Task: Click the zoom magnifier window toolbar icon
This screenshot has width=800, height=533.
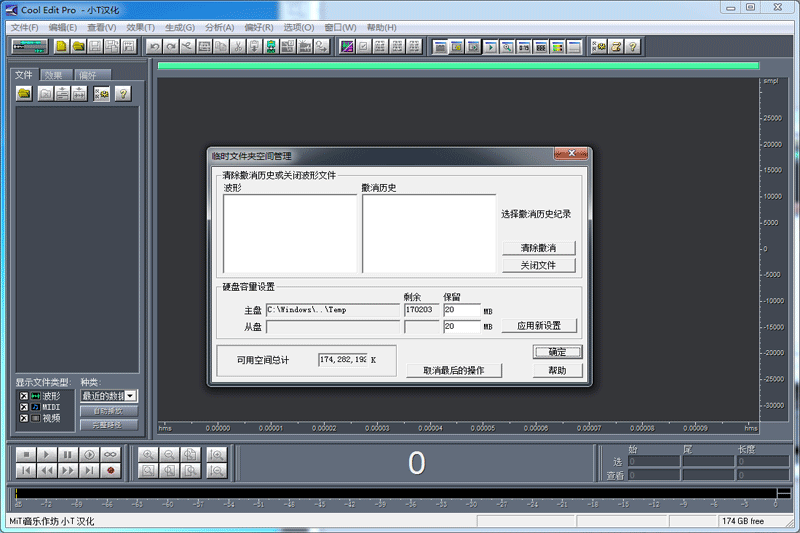Action: (x=507, y=47)
